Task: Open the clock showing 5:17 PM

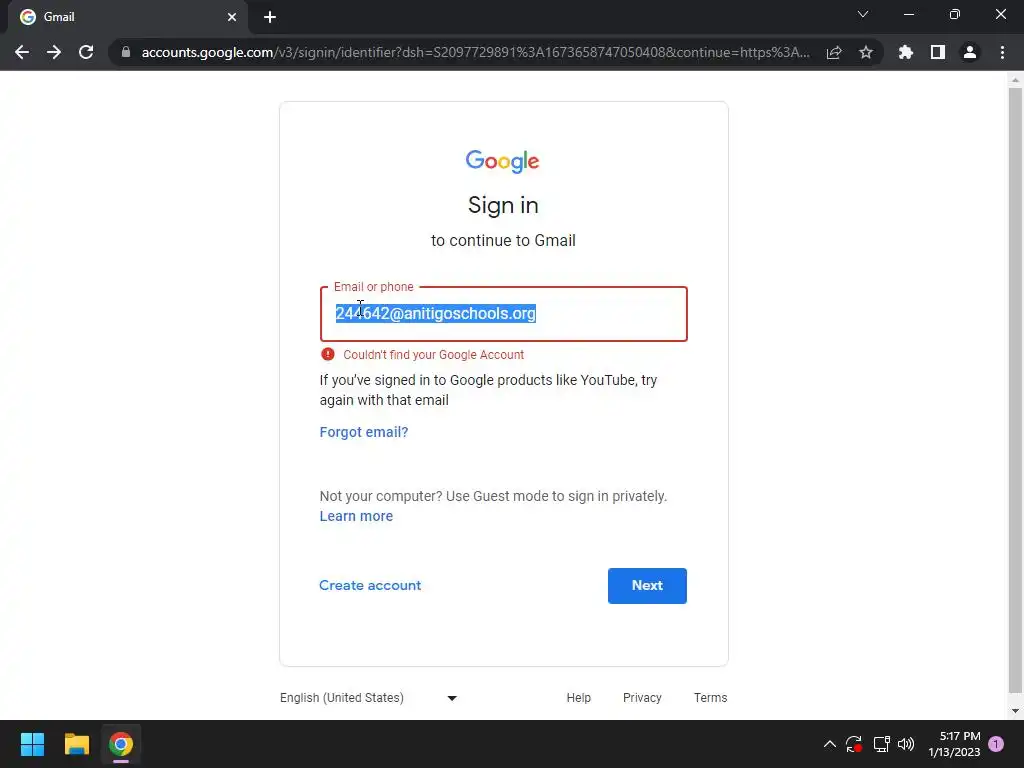Action: pyautogui.click(x=954, y=744)
